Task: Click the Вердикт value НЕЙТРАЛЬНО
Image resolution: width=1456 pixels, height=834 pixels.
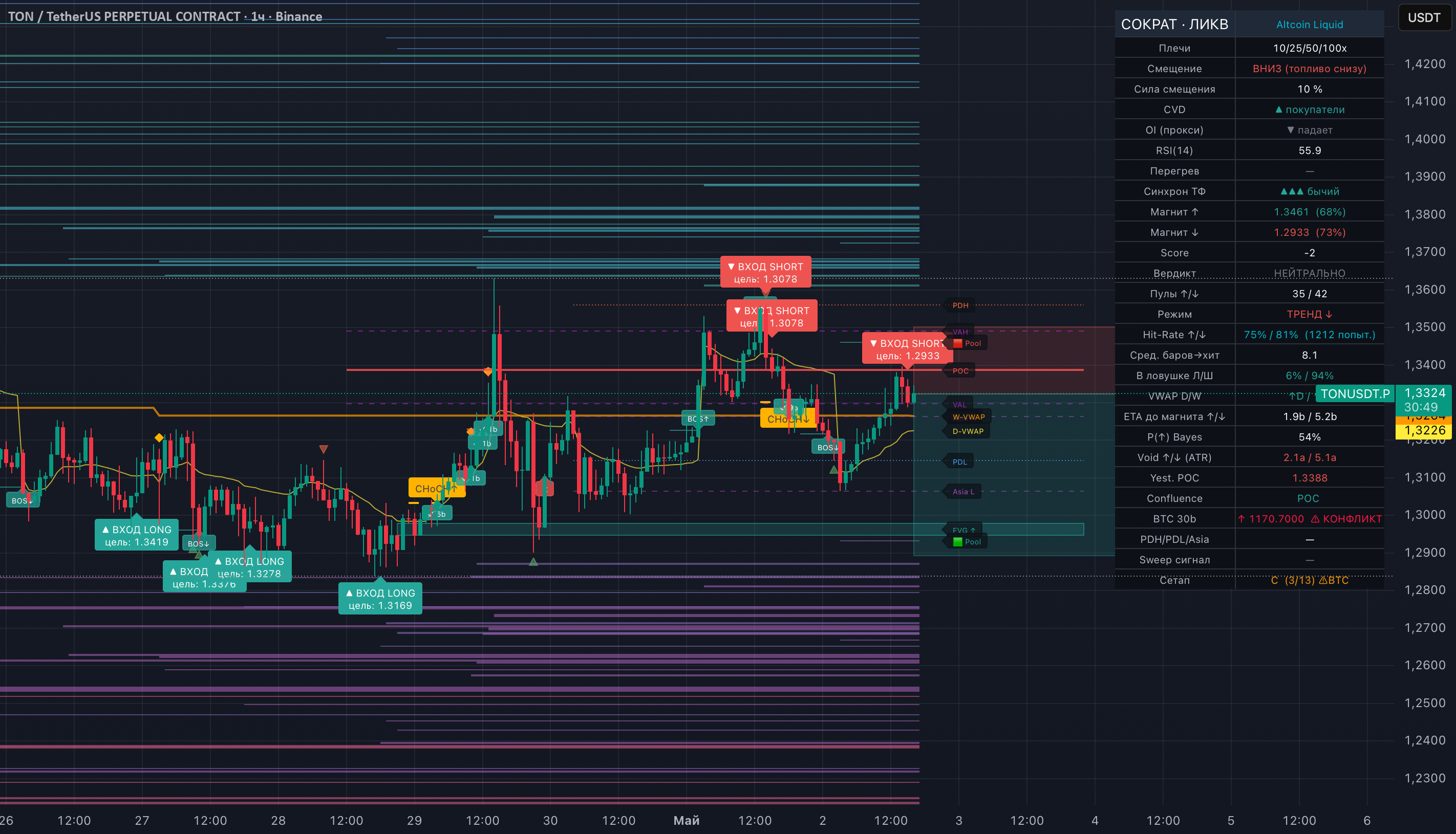Action: coord(1309,273)
